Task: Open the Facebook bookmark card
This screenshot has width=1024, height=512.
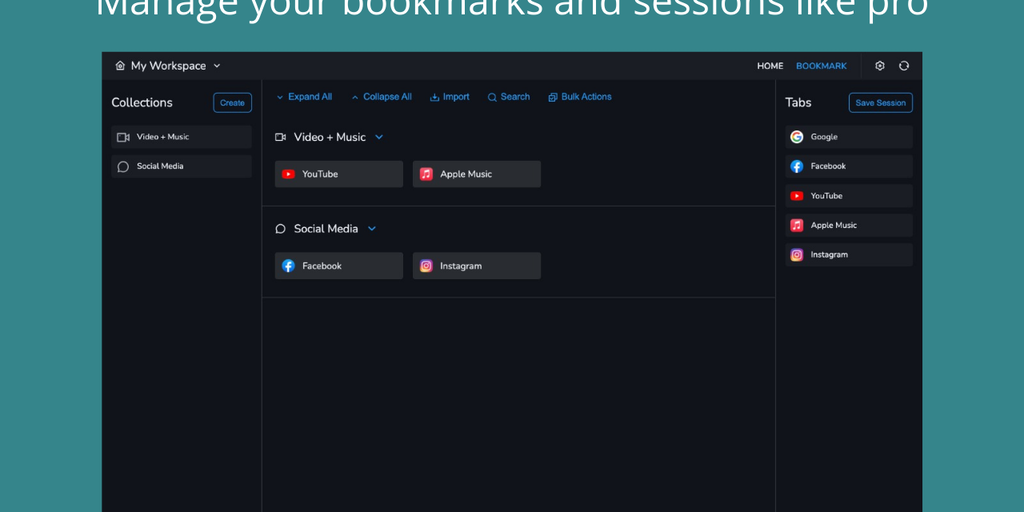Action: pos(339,266)
